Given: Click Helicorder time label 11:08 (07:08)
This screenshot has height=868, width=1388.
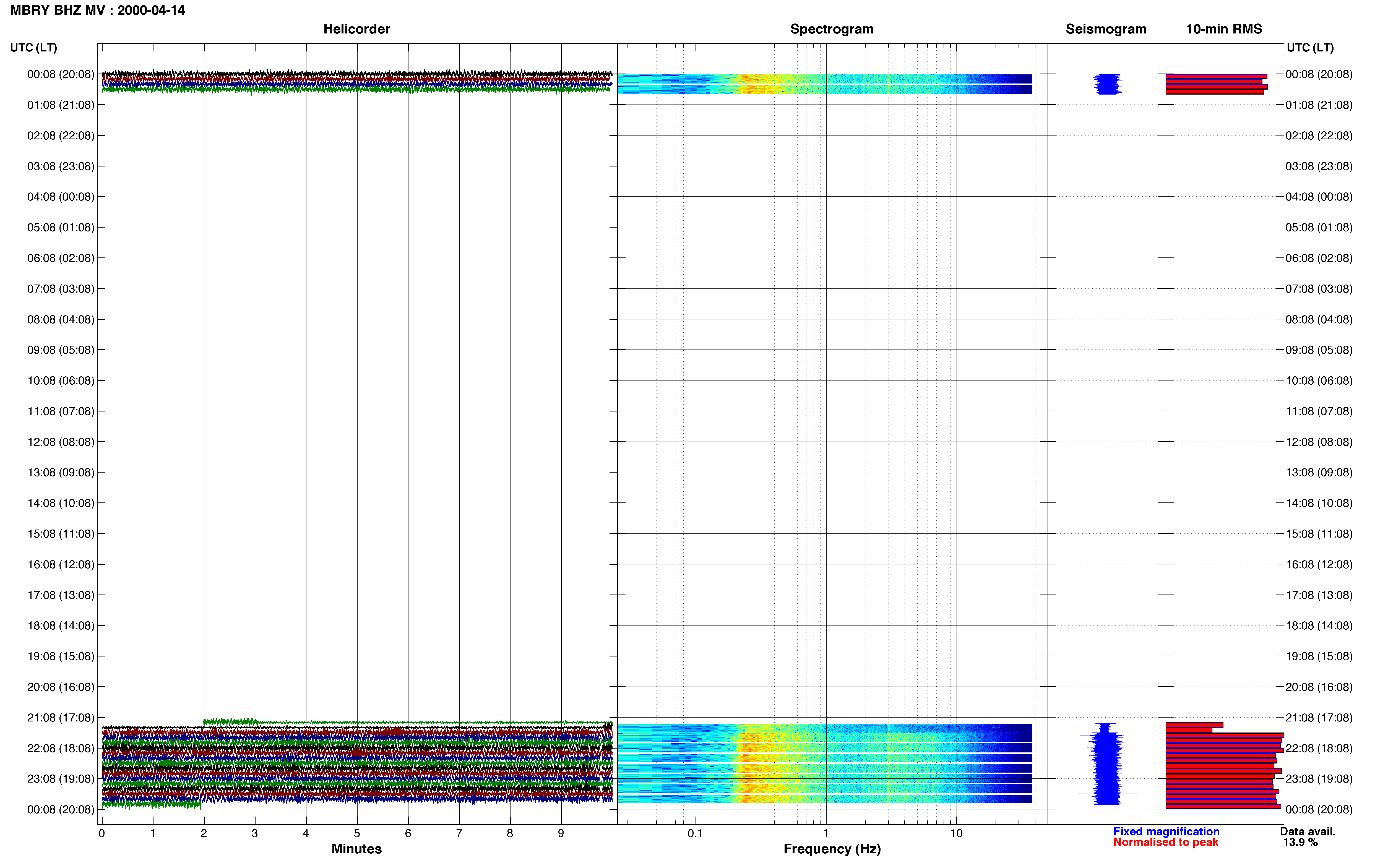Looking at the screenshot, I should 61,411.
